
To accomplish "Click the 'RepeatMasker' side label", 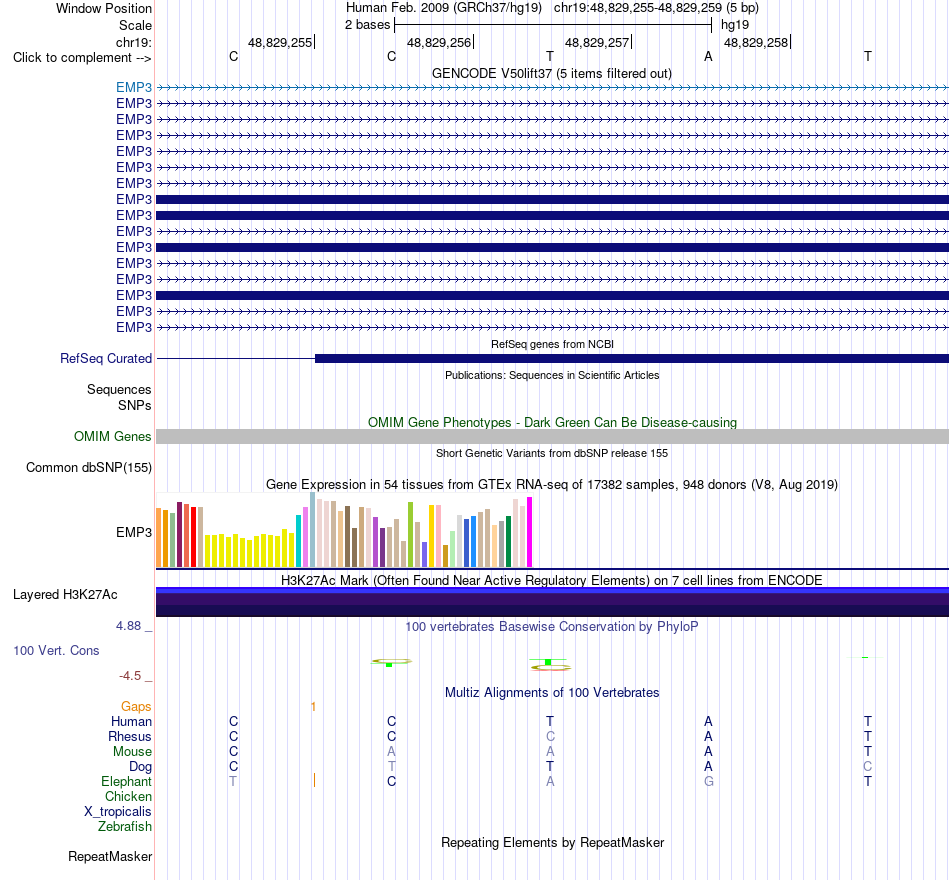I will click(x=110, y=856).
